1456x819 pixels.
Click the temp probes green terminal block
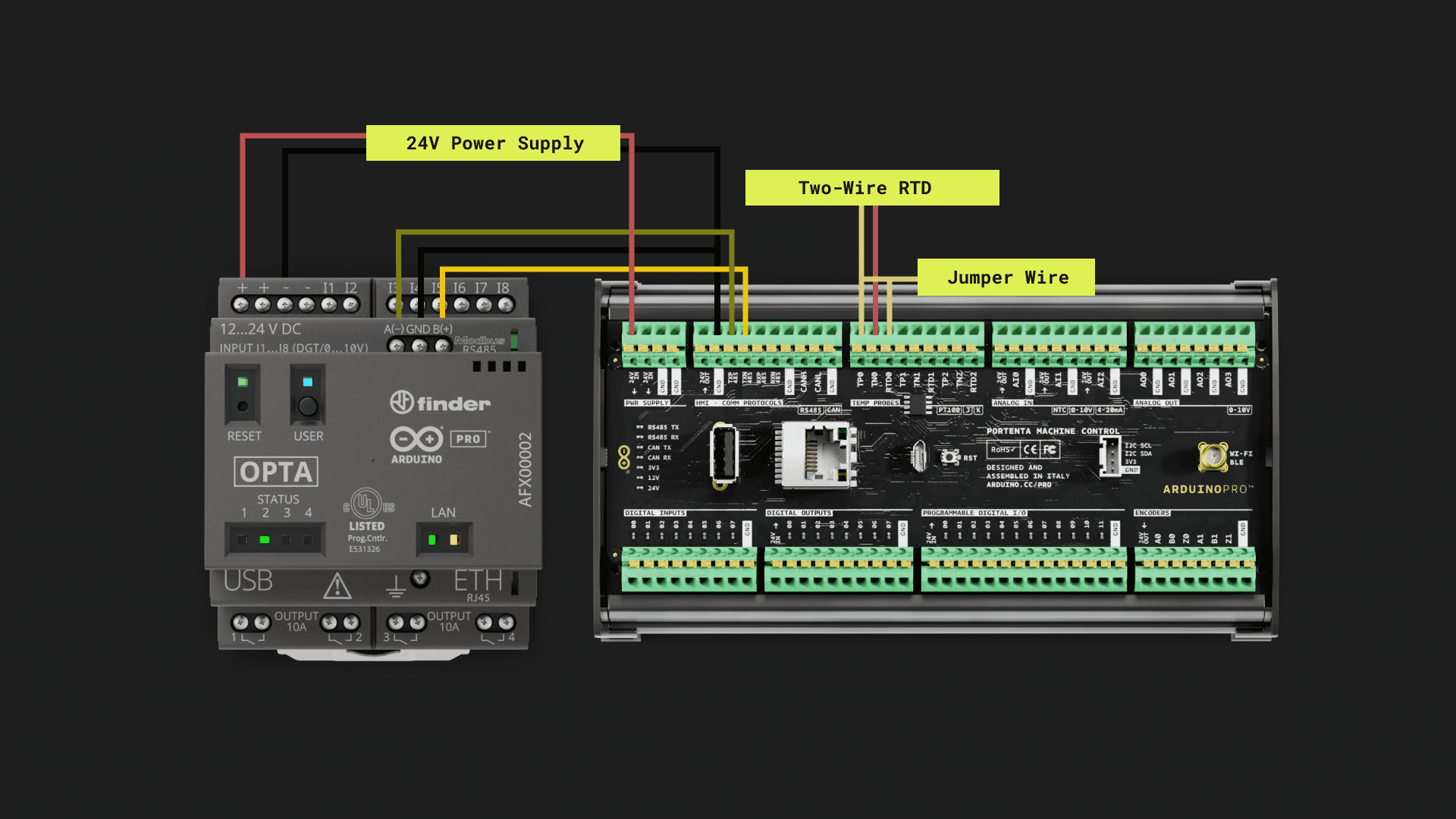coord(917,345)
